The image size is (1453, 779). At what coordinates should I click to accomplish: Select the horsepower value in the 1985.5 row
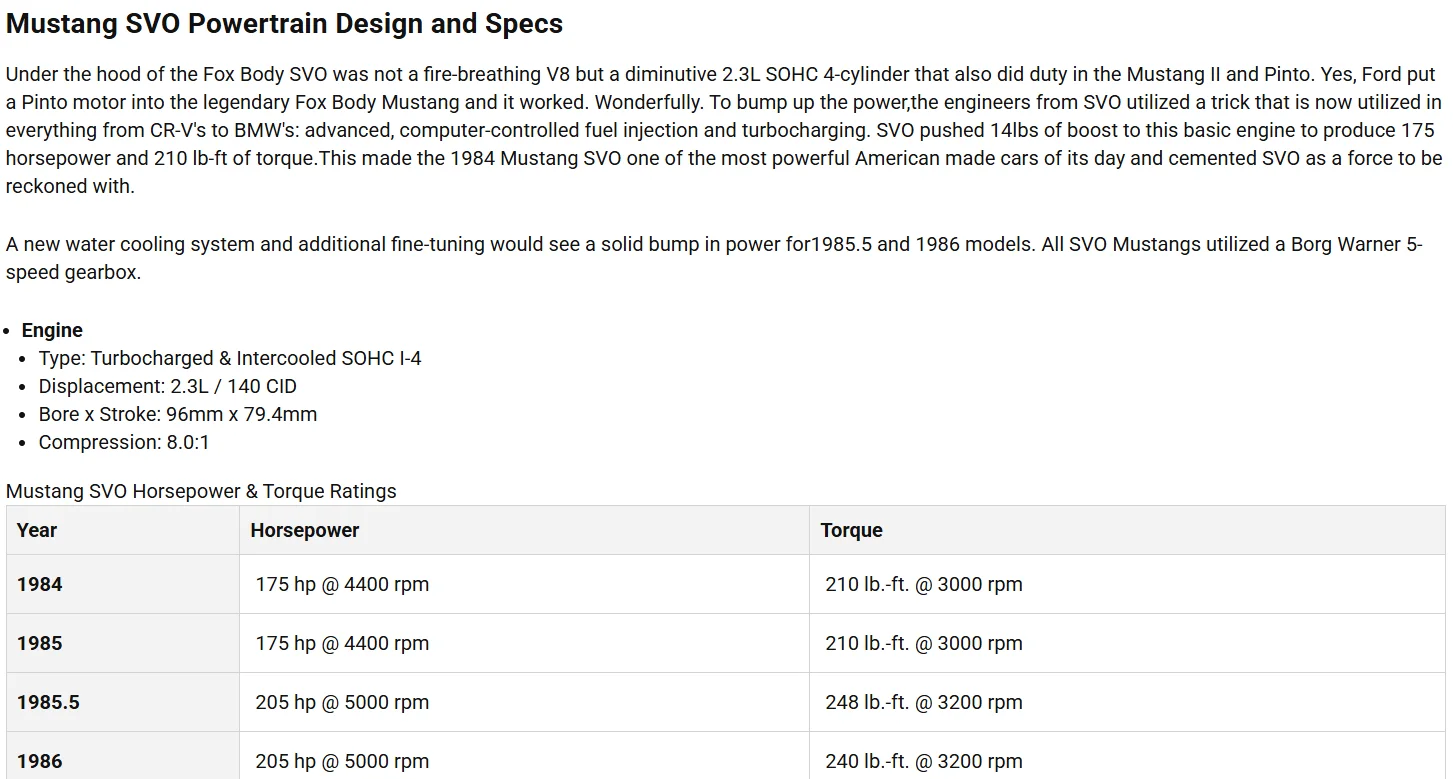(342, 702)
